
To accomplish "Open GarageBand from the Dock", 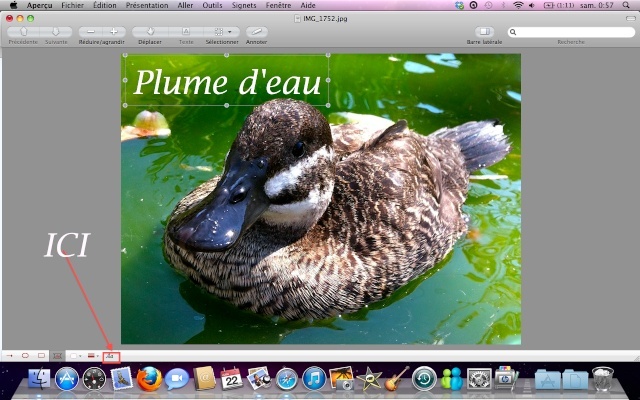I will [x=397, y=379].
